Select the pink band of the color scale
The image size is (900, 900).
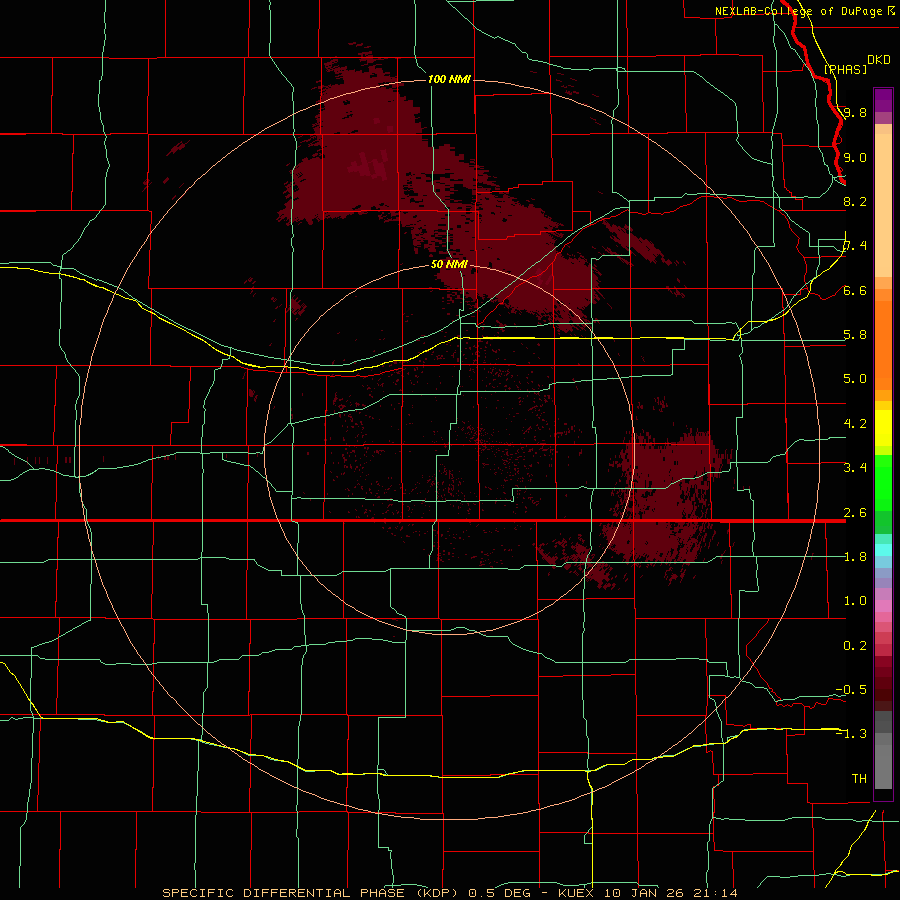(x=883, y=606)
